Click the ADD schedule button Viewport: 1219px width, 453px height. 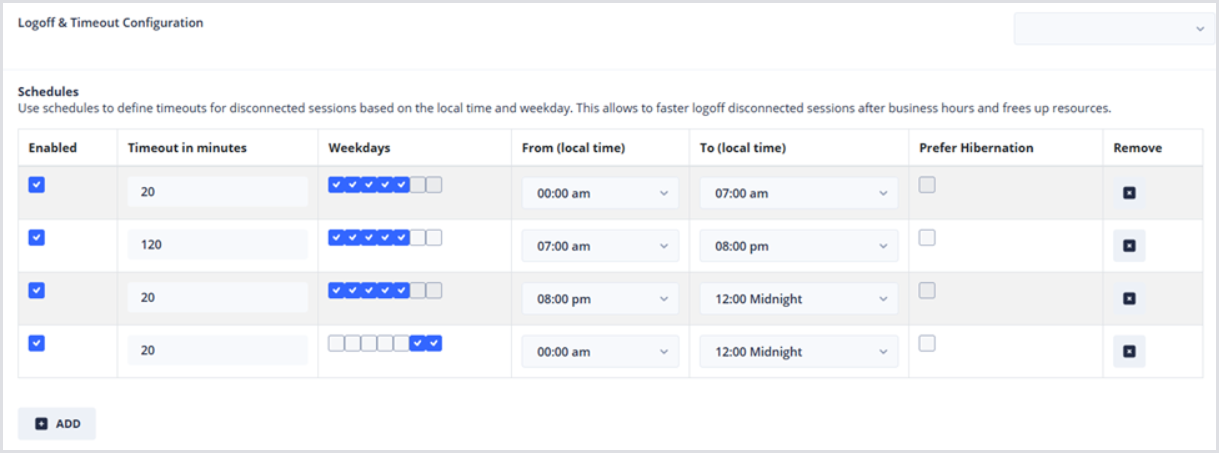(x=57, y=424)
